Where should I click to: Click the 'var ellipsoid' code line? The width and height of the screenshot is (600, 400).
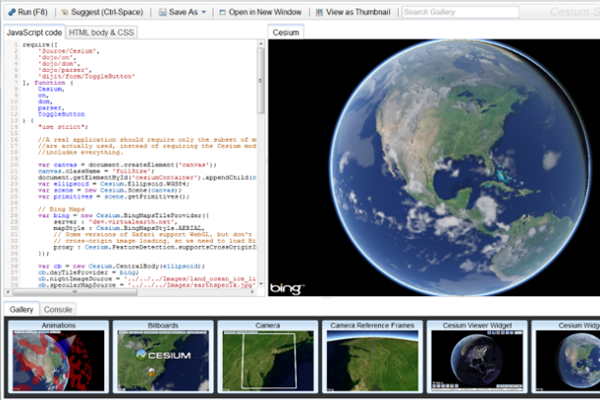click(x=113, y=184)
